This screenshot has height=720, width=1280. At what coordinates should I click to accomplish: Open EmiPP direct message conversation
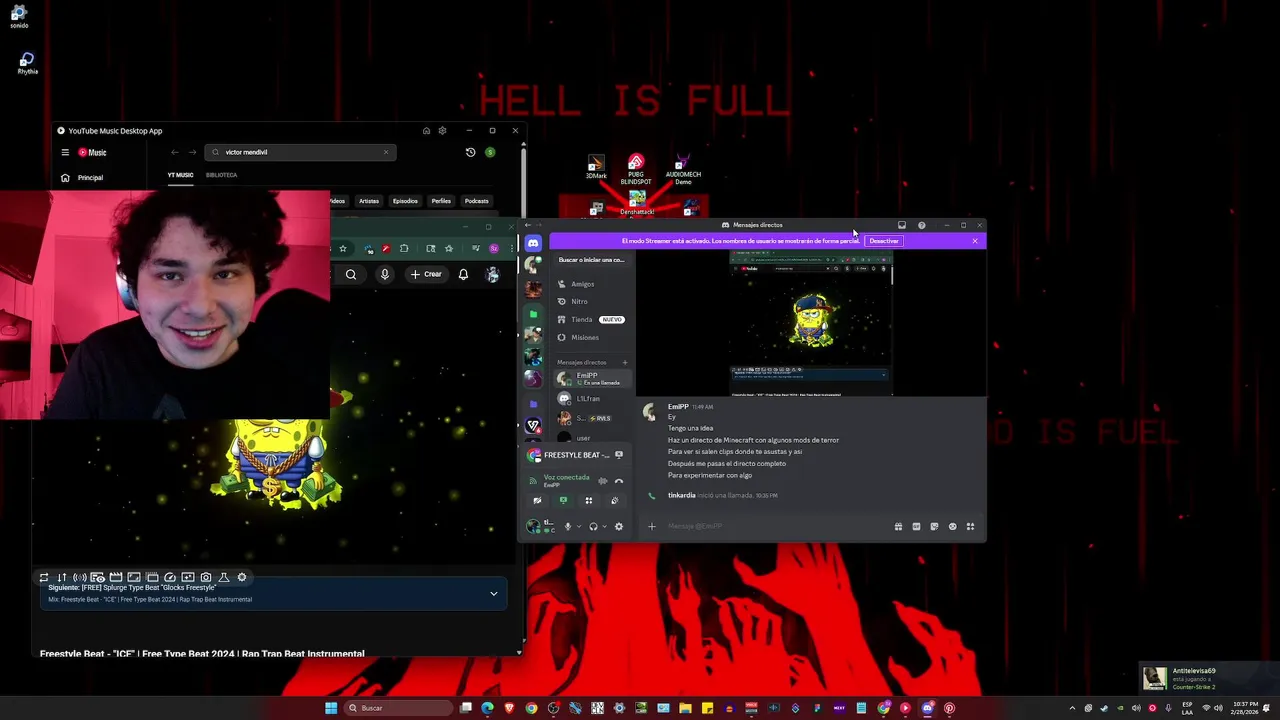(594, 379)
